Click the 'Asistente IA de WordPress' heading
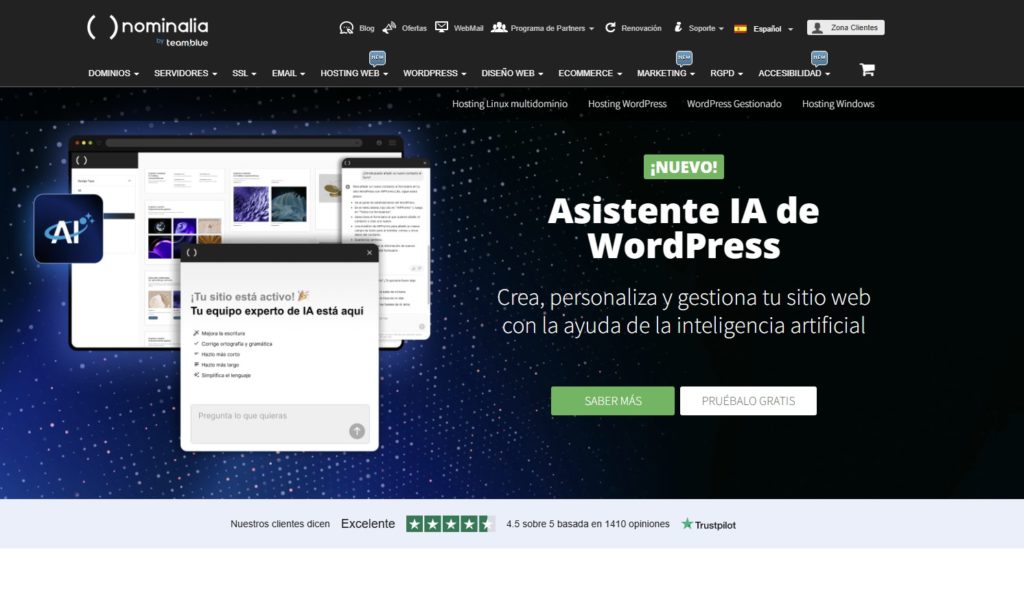The width and height of the screenshot is (1024, 589). (x=684, y=228)
